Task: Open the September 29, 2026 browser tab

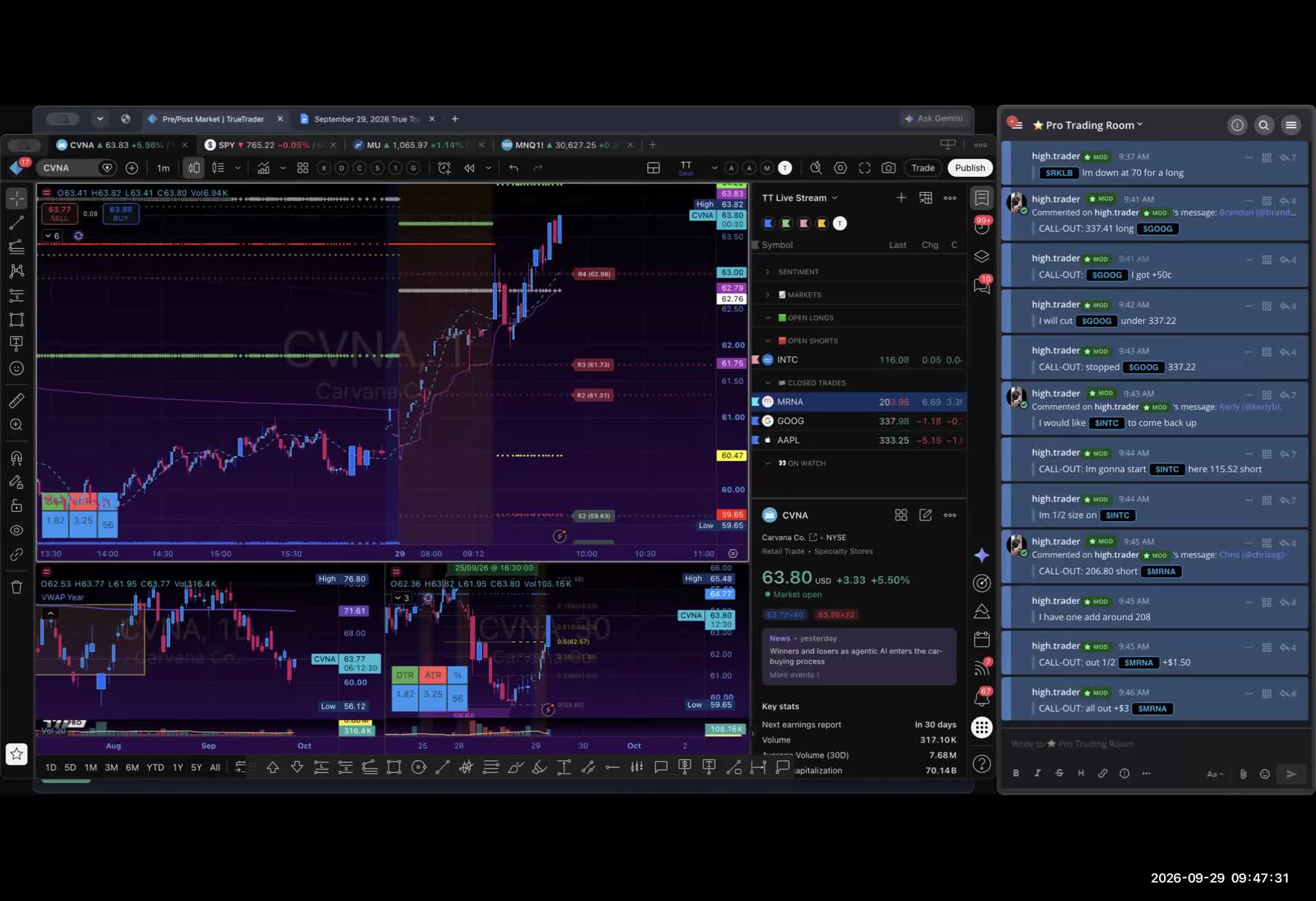Action: [366, 119]
